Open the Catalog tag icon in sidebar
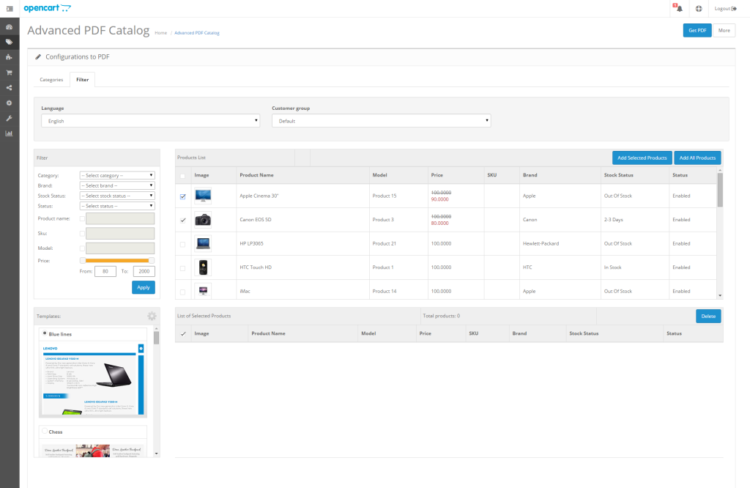Screen dimensions: 750x488 pyautogui.click(x=9, y=42)
